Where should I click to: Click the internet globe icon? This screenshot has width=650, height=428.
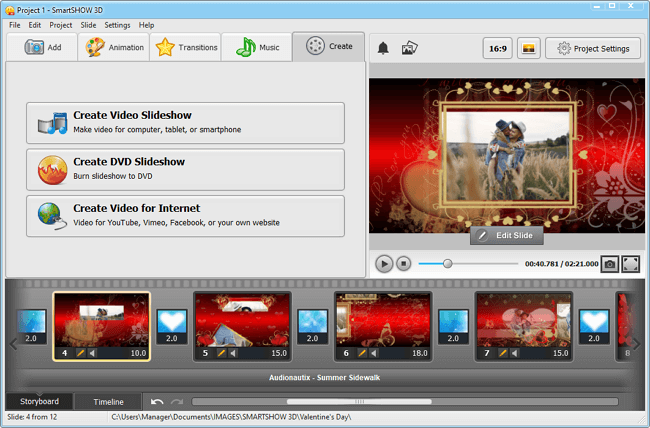[x=52, y=216]
